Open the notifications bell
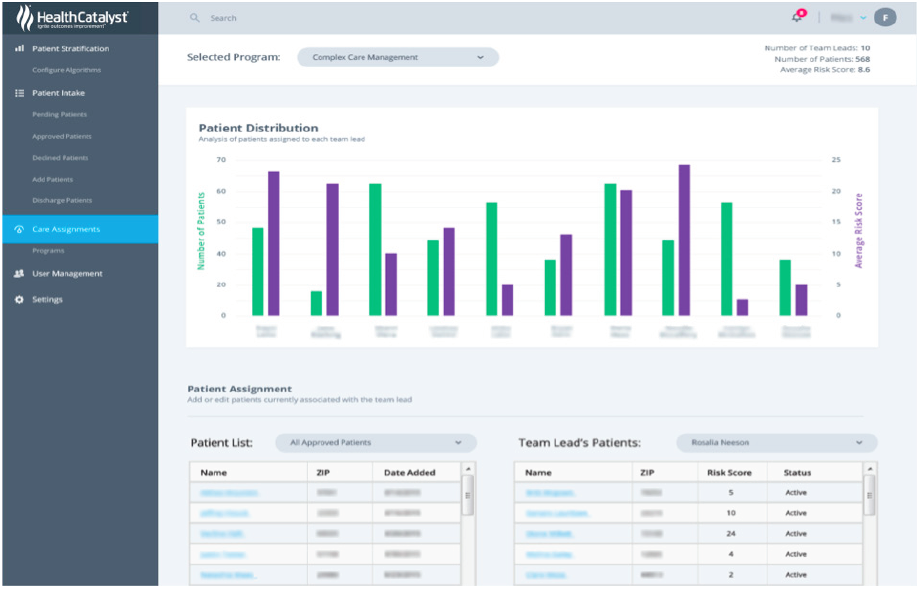The image size is (919, 589). tap(797, 16)
